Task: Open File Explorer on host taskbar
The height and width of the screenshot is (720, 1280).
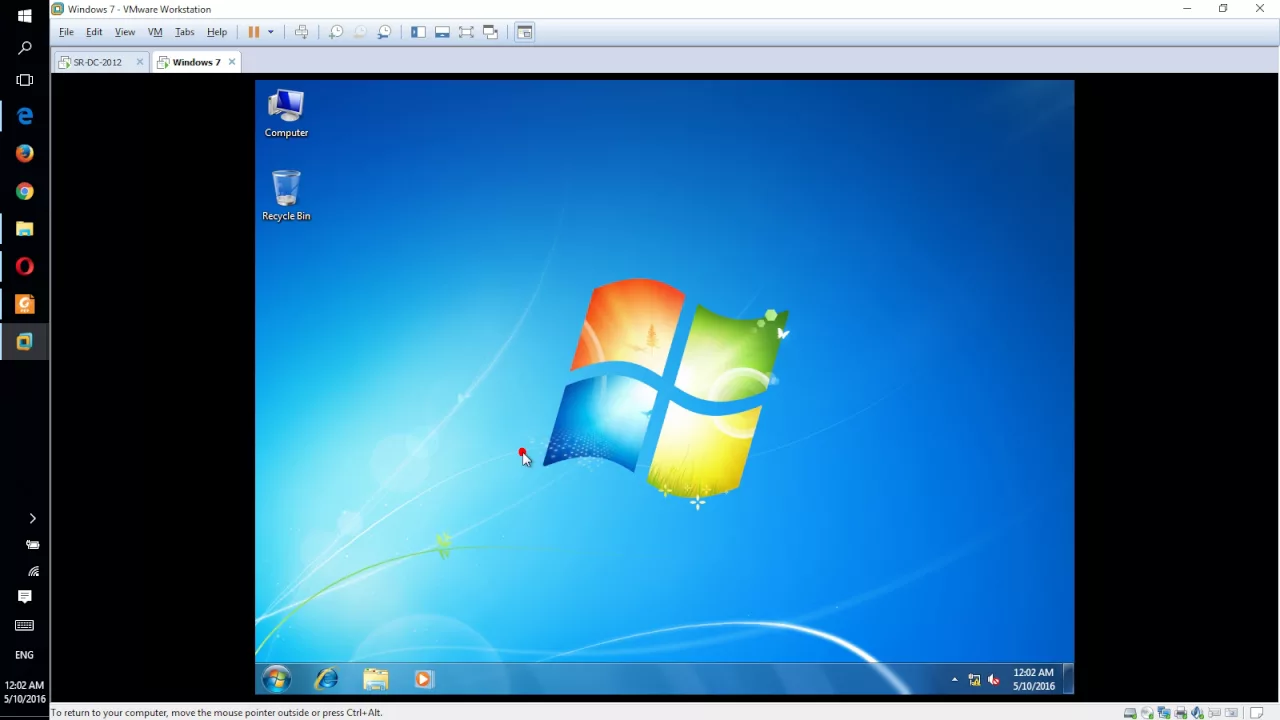Action: point(25,229)
